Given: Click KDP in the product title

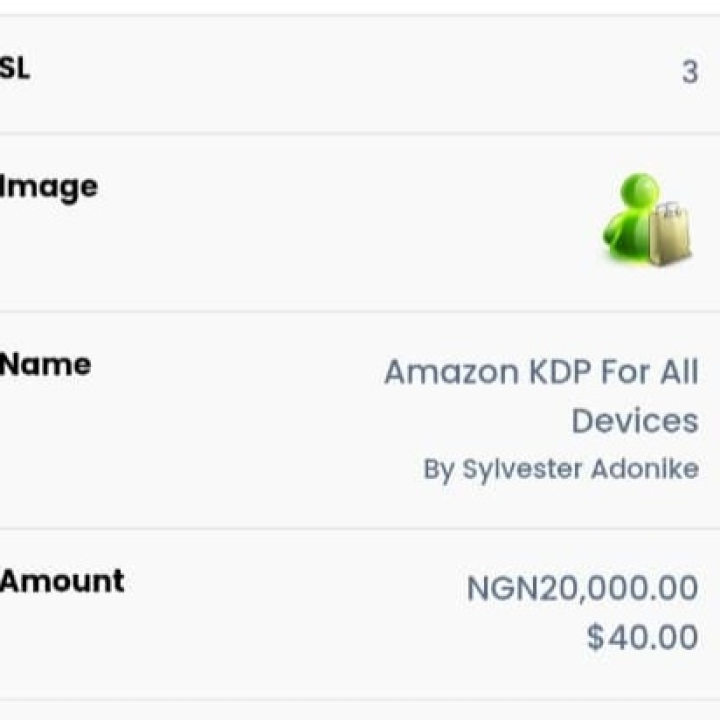Looking at the screenshot, I should pos(560,371).
